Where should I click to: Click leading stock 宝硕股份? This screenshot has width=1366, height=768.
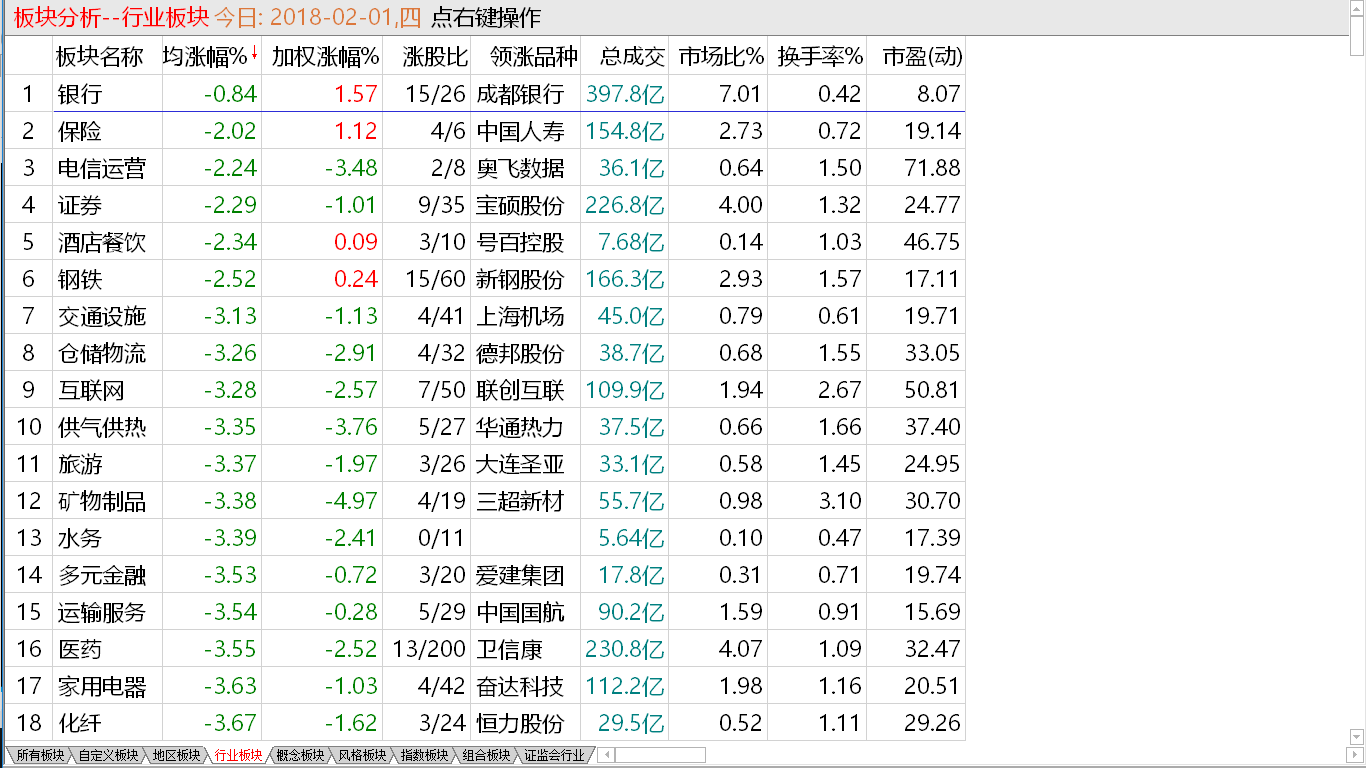[x=520, y=205]
